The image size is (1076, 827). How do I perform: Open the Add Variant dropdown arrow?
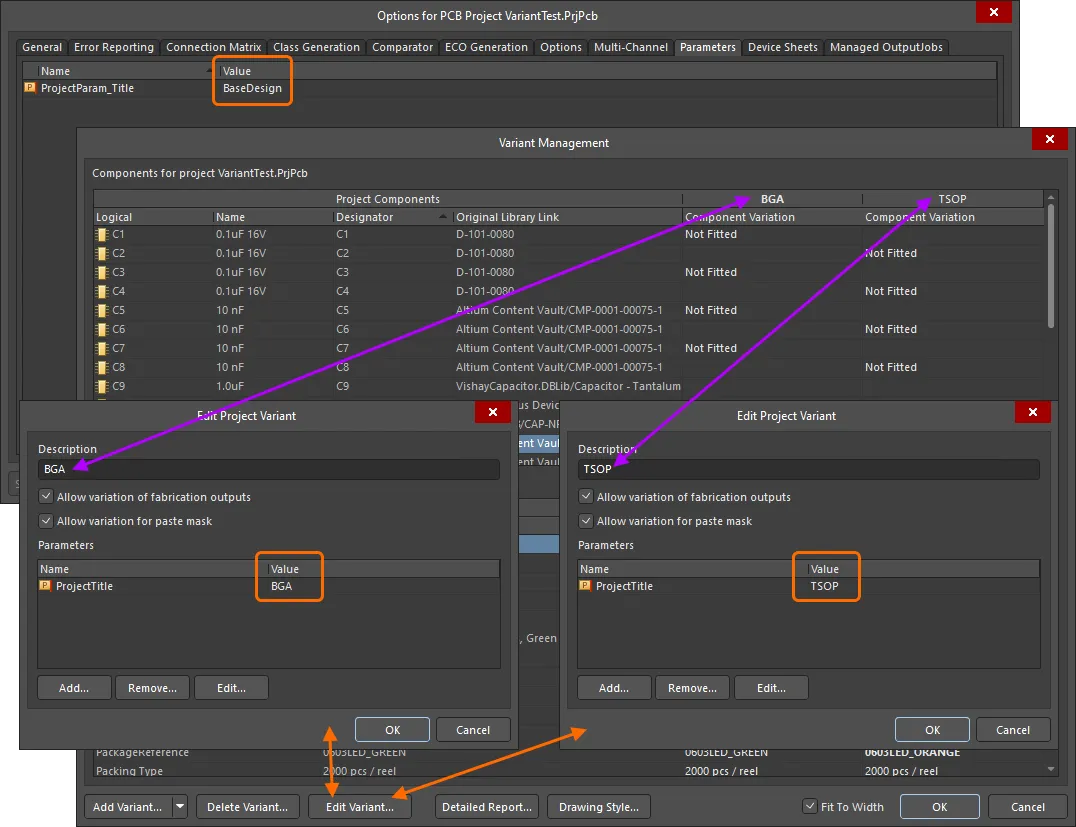tap(180, 806)
